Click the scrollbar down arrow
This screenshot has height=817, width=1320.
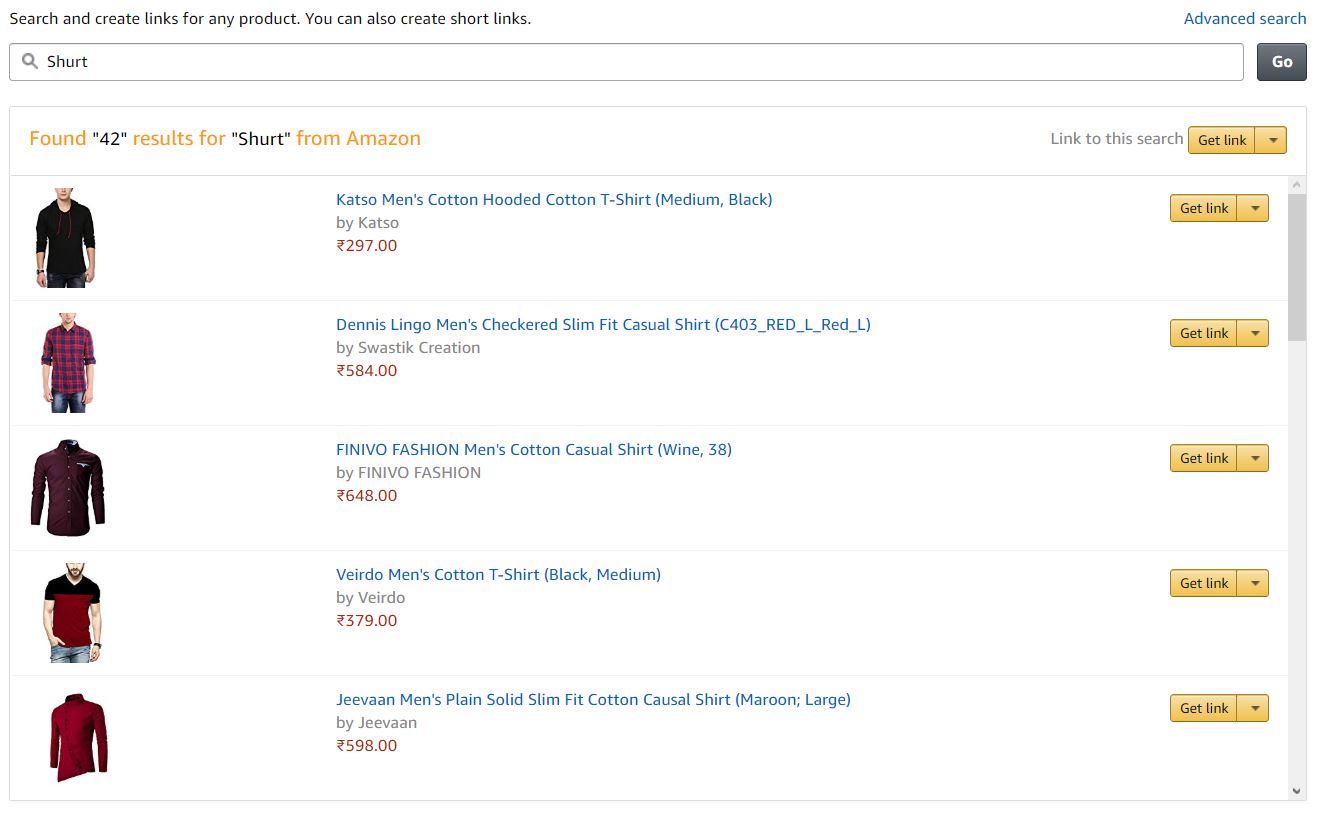tap(1297, 791)
